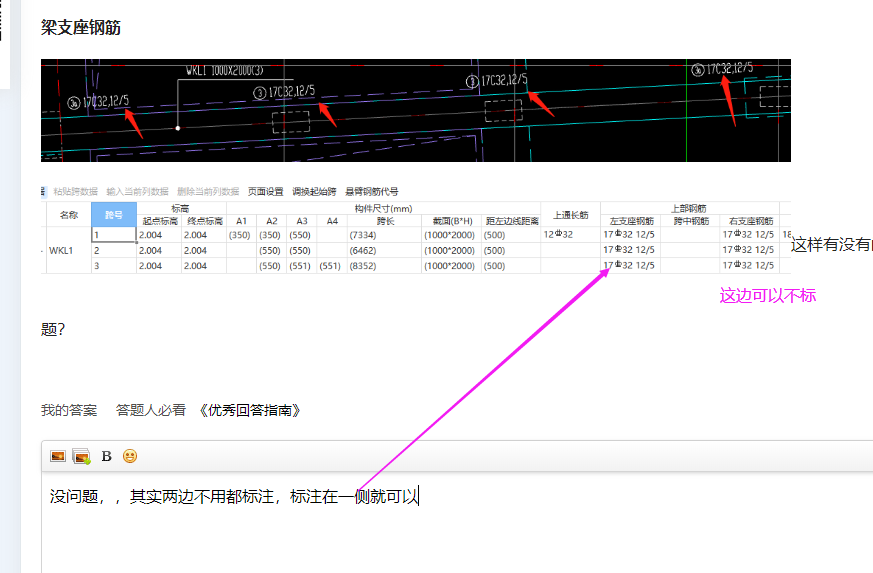Click the greyed 输入当前列数据 item
The image size is (873, 573).
[x=138, y=192]
